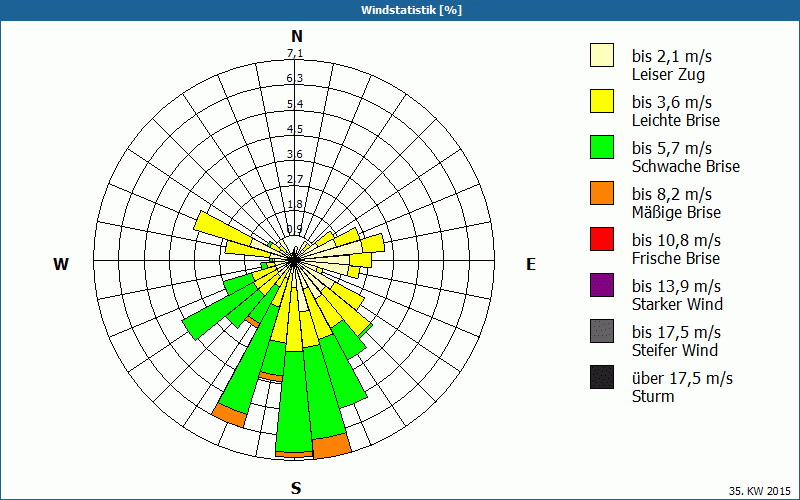Click the 'bis 8,2 m/s' legend text
The height and width of the screenshot is (500, 800).
click(671, 194)
